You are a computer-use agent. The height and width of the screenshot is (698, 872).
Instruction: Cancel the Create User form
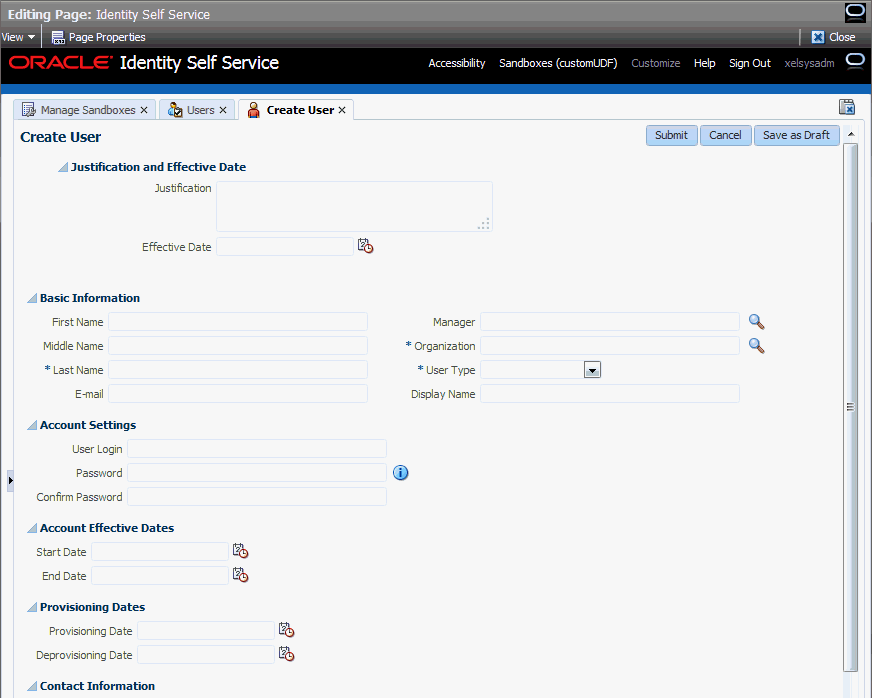725,135
